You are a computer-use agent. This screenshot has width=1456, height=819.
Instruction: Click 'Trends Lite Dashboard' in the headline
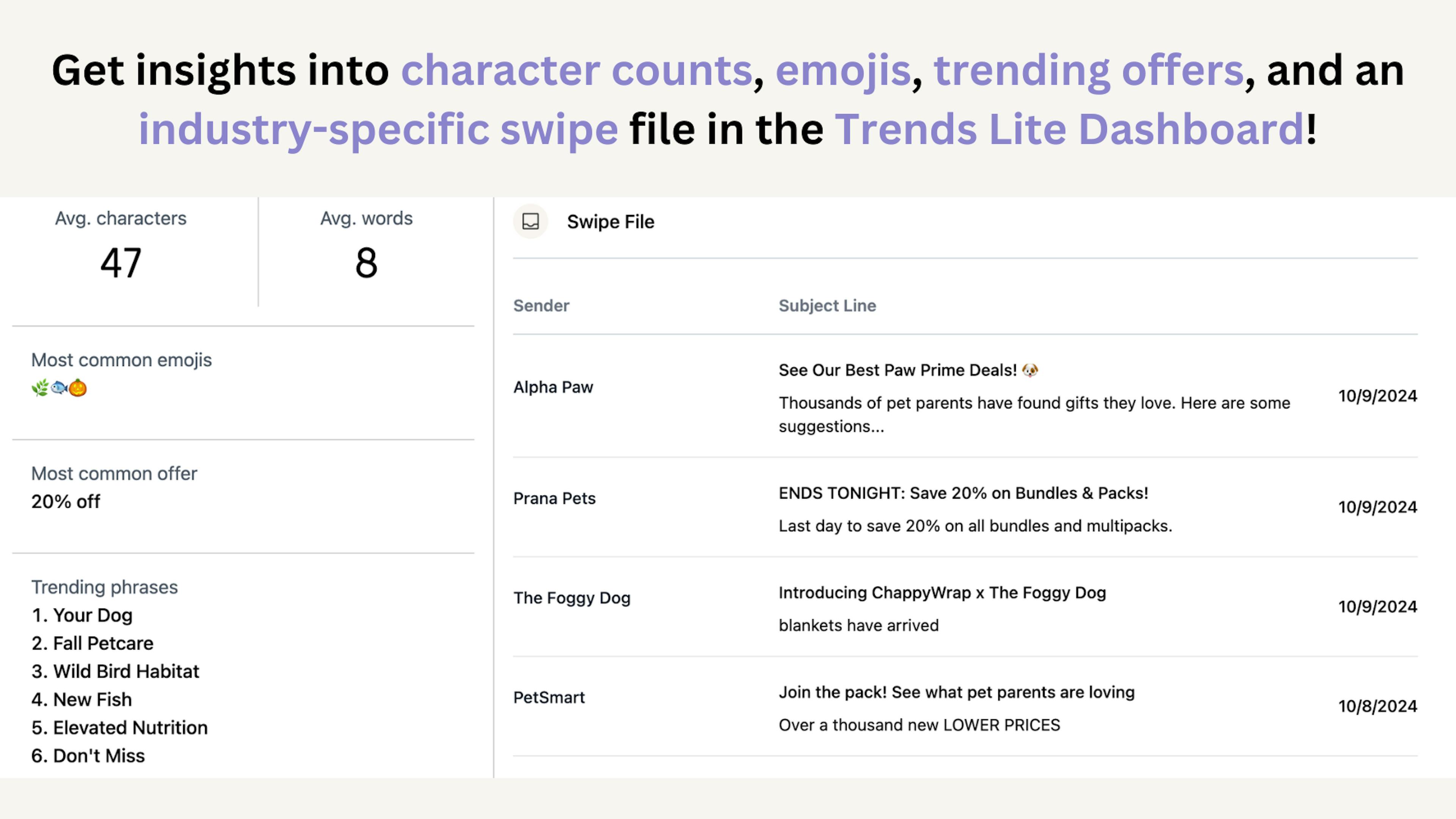click(x=1069, y=129)
